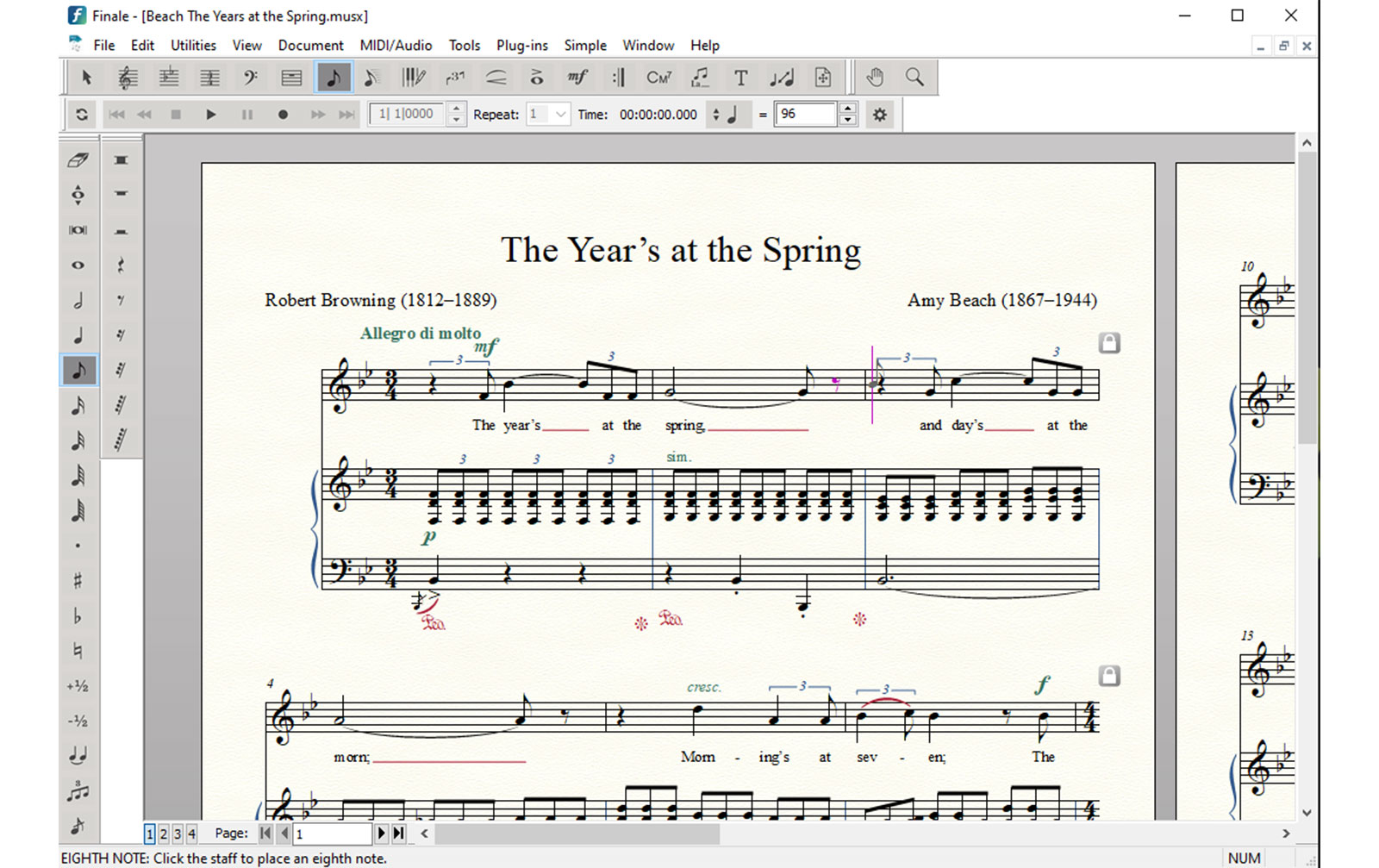
Task: Select the HyperScribe tool
Action: coord(414,78)
